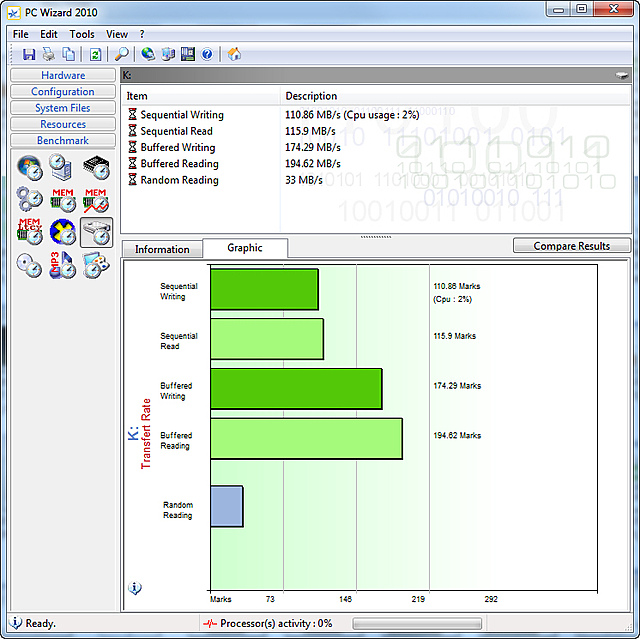
Task: Click the Processor(s) activity status text
Action: [276, 623]
